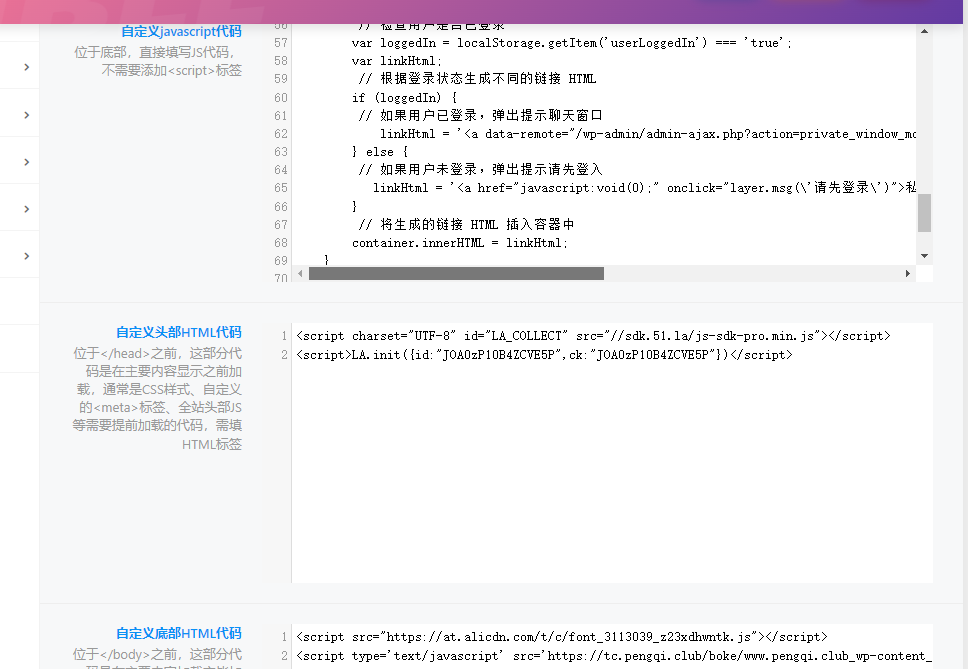Click the 自定义底部HTML代码 label
Image resolution: width=968 pixels, height=669 pixels.
click(178, 634)
